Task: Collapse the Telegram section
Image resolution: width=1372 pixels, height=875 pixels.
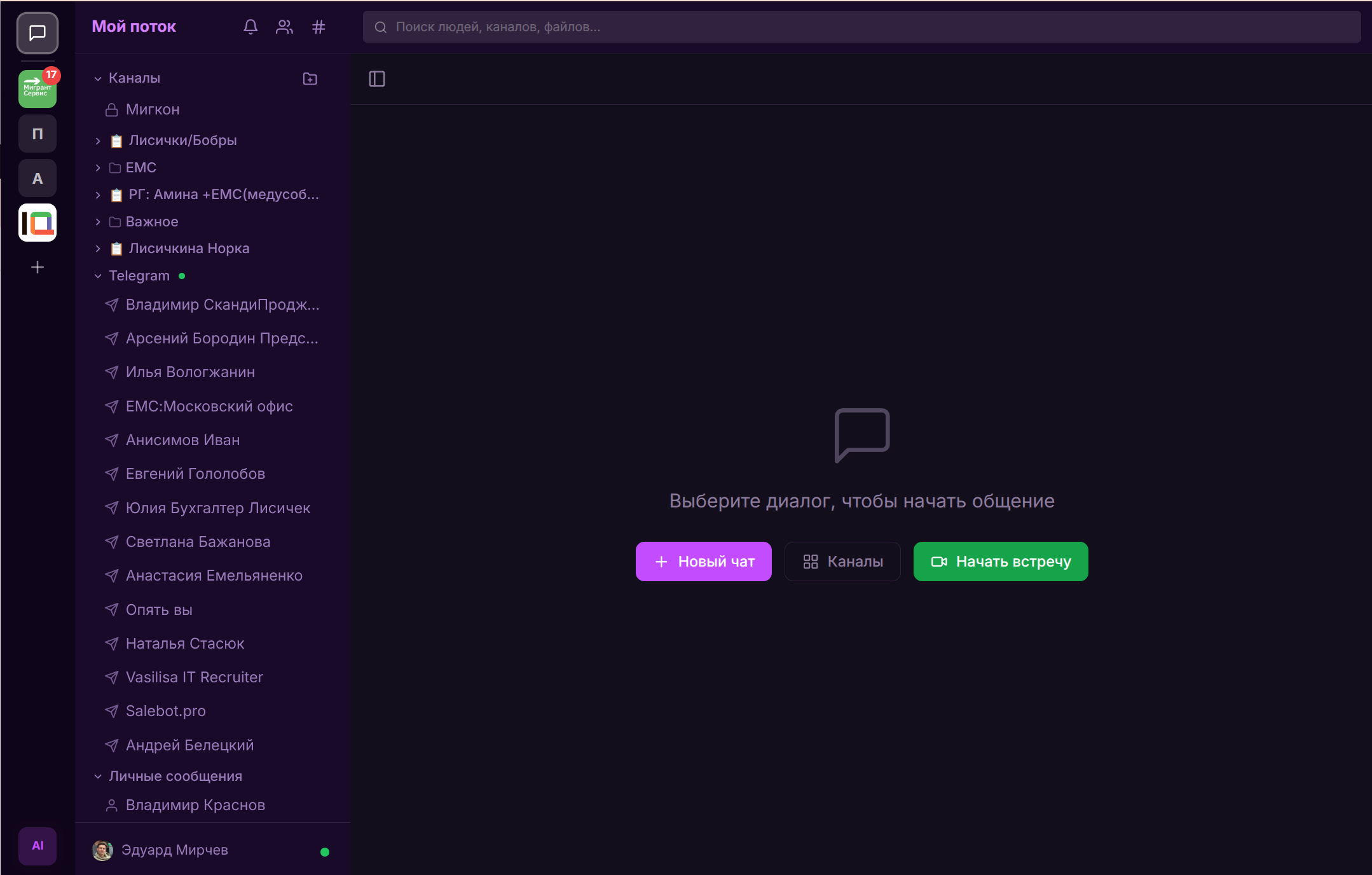Action: (98, 276)
